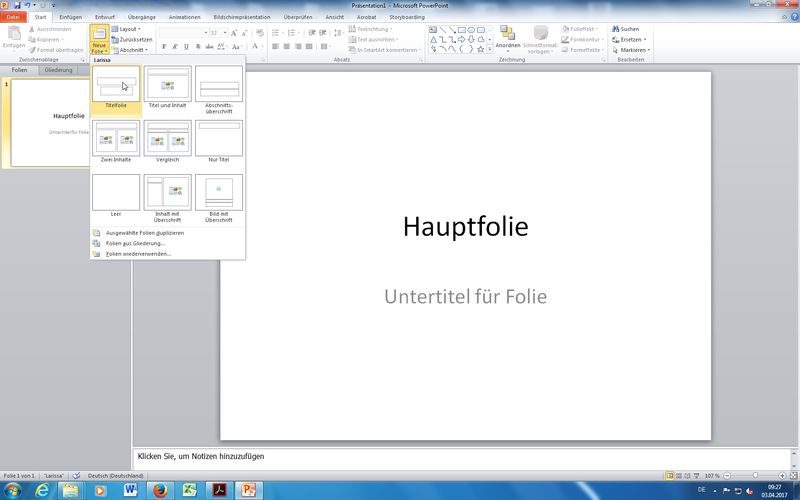The height and width of the screenshot is (500, 800).
Task: Click the Suchen (find) icon in Bearbeiten
Action: 614,29
